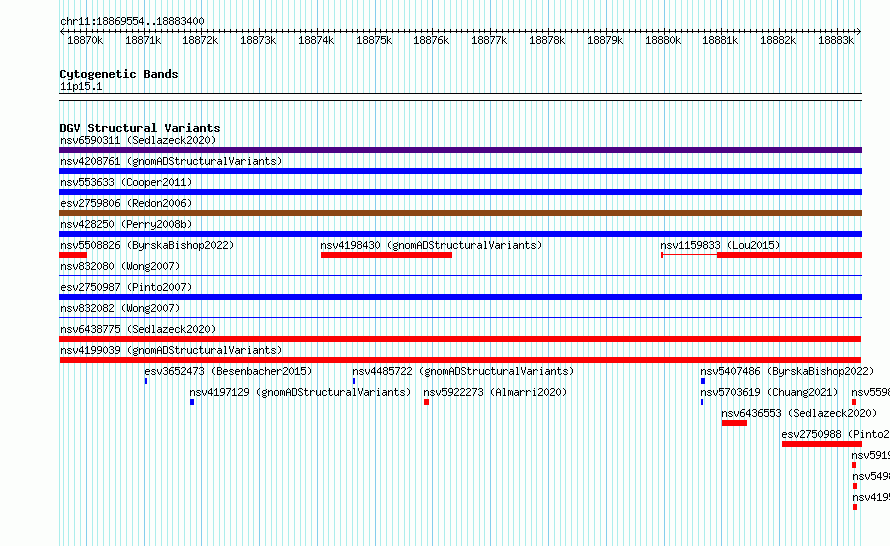Open nsv1159833 (Lou2015) variant label
Viewport: 890px width, 546px height.
pyautogui.click(x=720, y=245)
